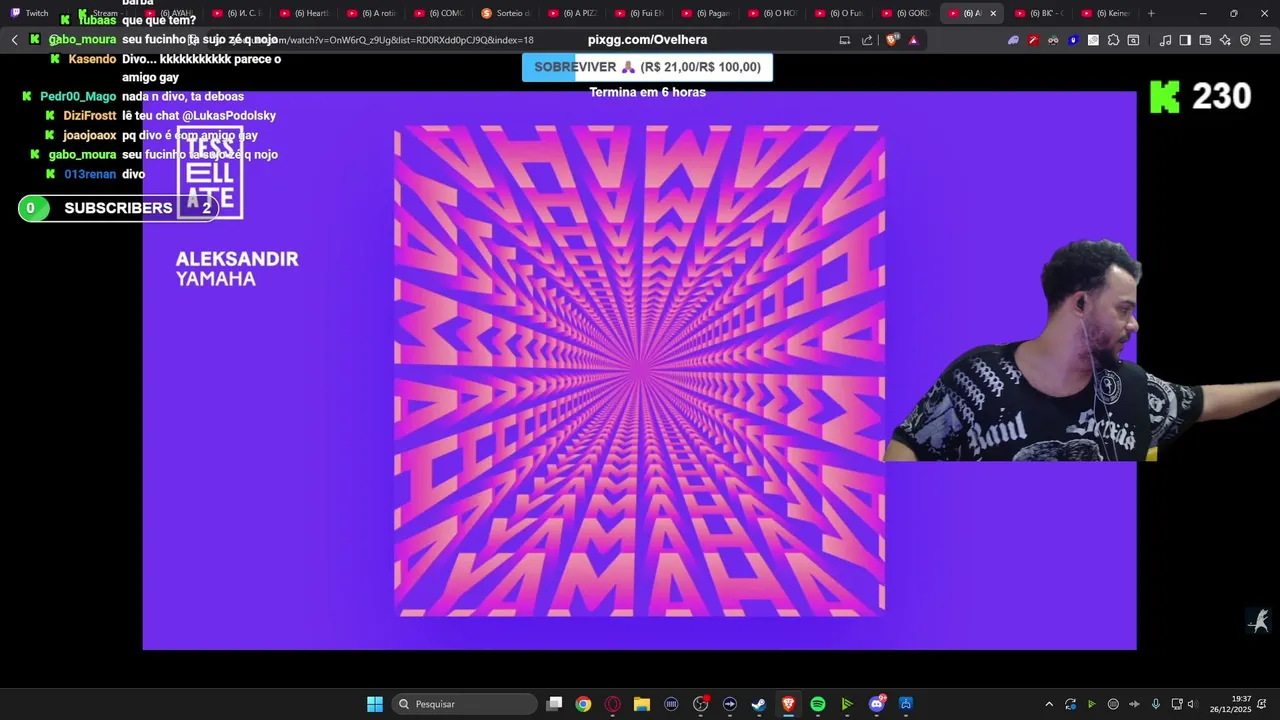Image resolution: width=1280 pixels, height=720 pixels.
Task: Open Discord from the taskbar
Action: pos(877,704)
